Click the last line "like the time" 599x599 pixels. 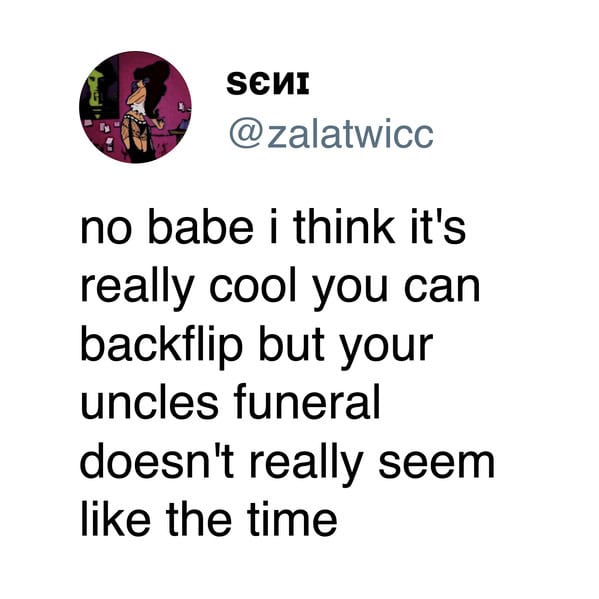coord(209,519)
